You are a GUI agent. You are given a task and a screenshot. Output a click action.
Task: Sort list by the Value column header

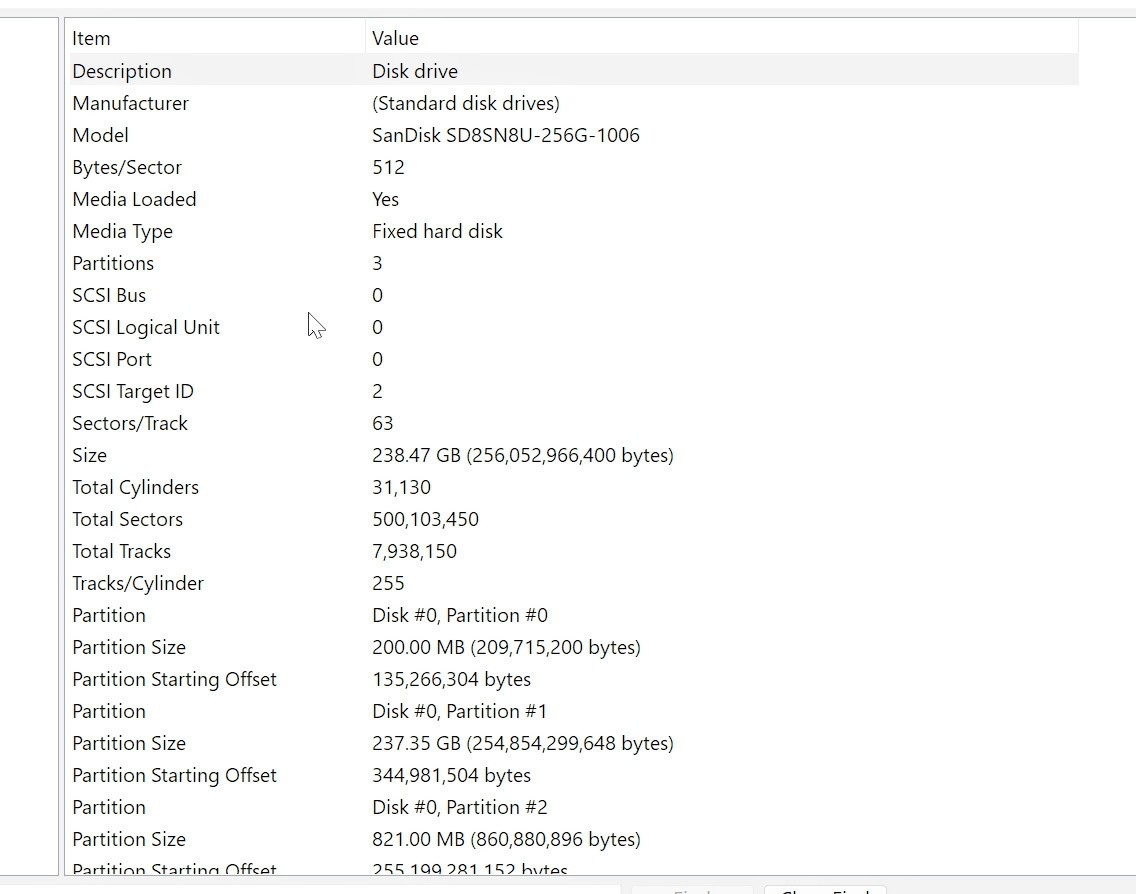click(722, 38)
